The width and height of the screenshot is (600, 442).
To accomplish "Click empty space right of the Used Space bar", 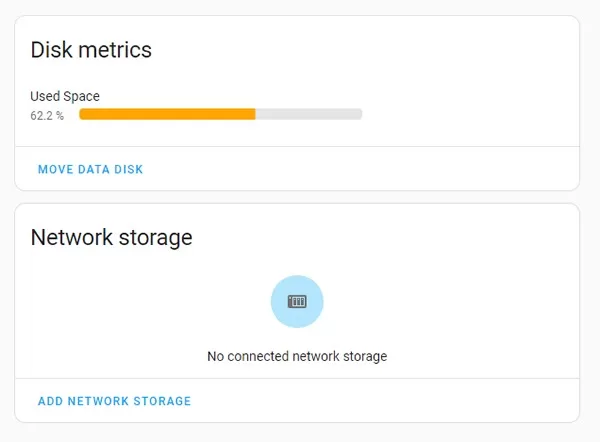I will pos(467,114).
